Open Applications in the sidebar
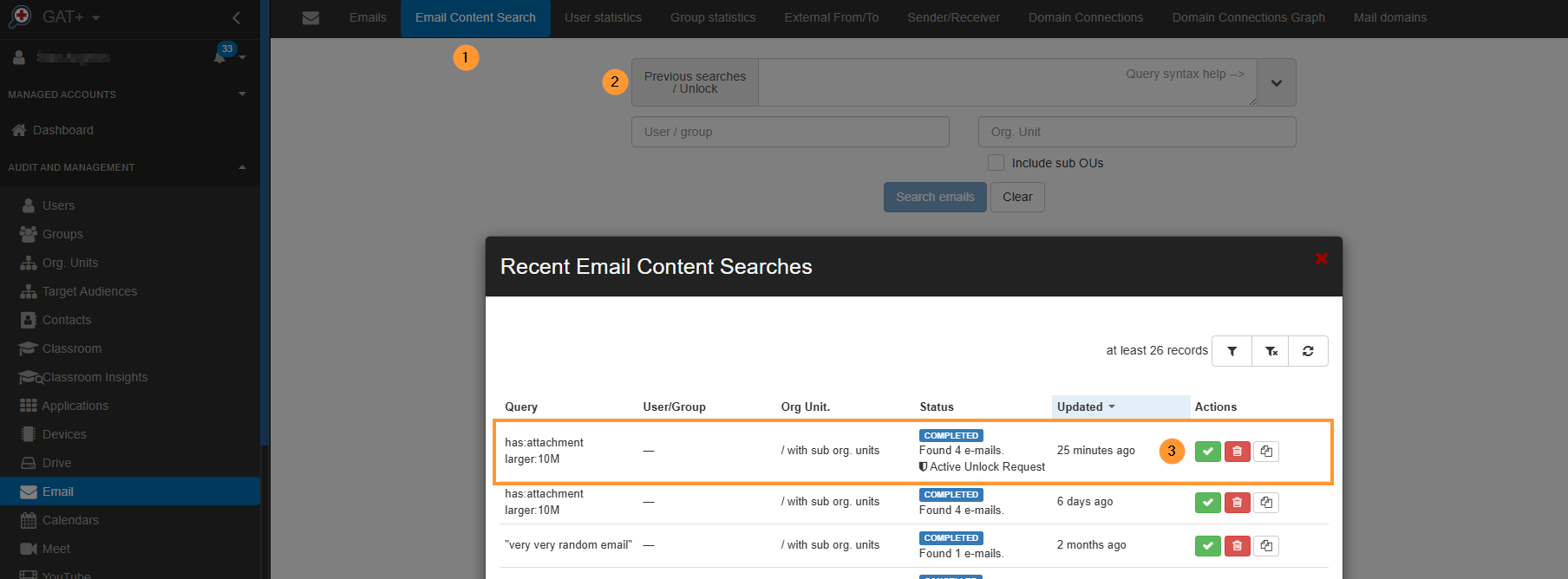Screen dimensions: 1568x579 tap(130, 406)
